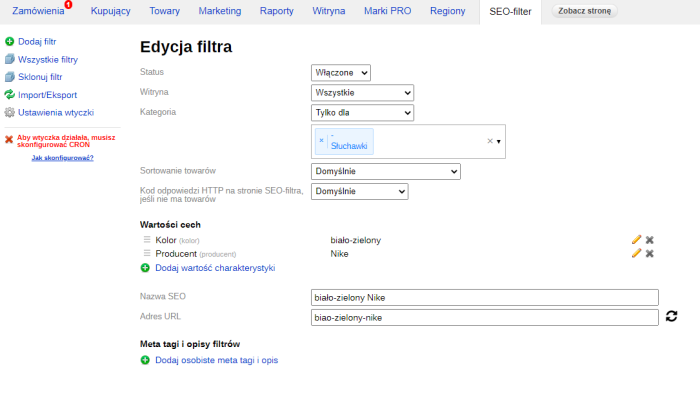Click green plus icon beside Dodaj osobiste meta tagi

[x=145, y=360]
